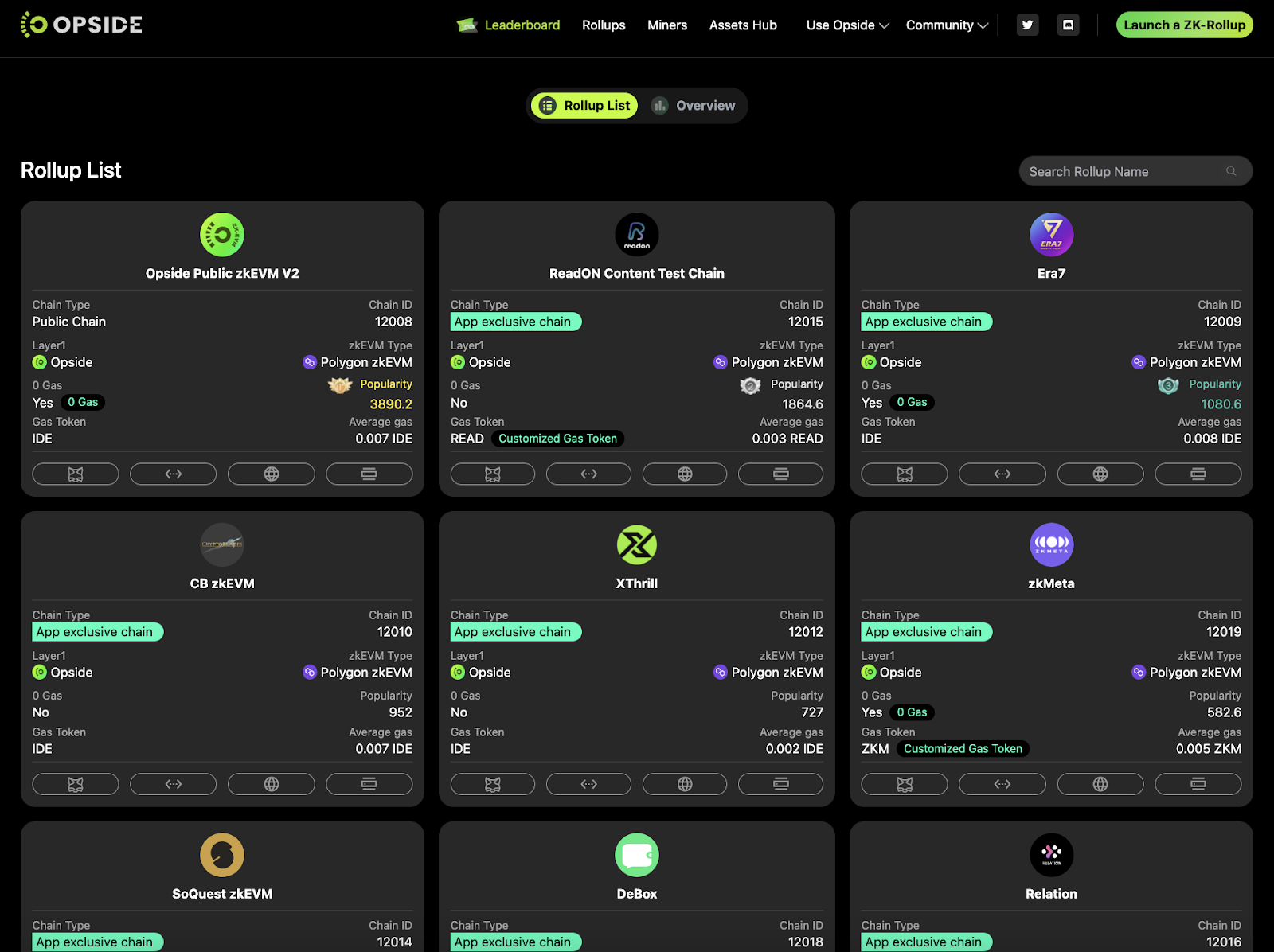Screen dimensions: 1274x952
Task: Click Opside Public zkEVM V2 logo
Action: pos(222,235)
